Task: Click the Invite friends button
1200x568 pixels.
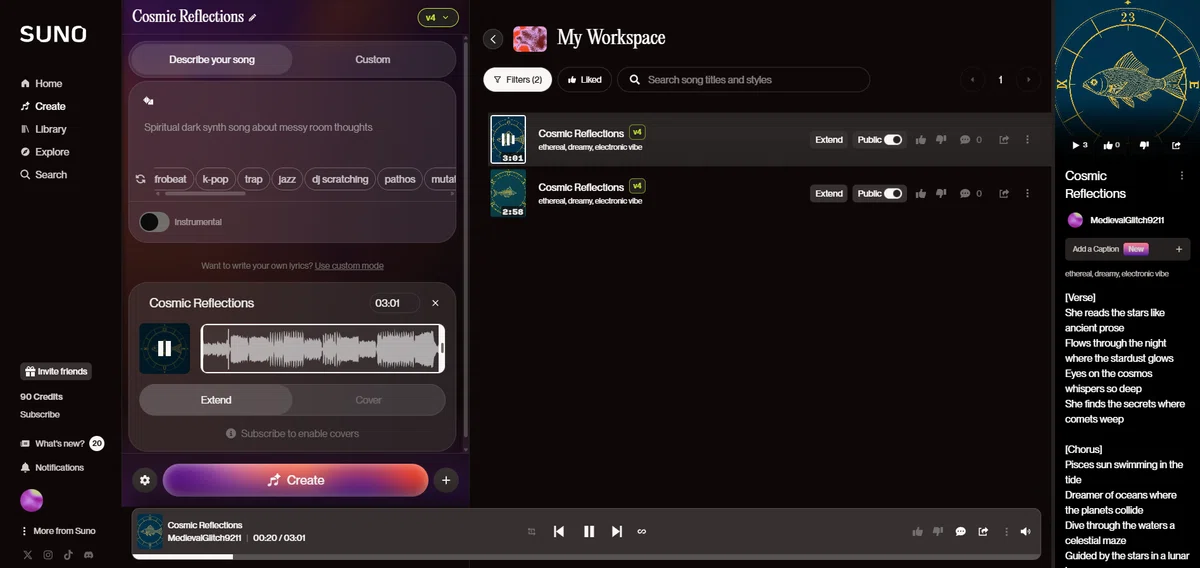Action: [x=56, y=372]
